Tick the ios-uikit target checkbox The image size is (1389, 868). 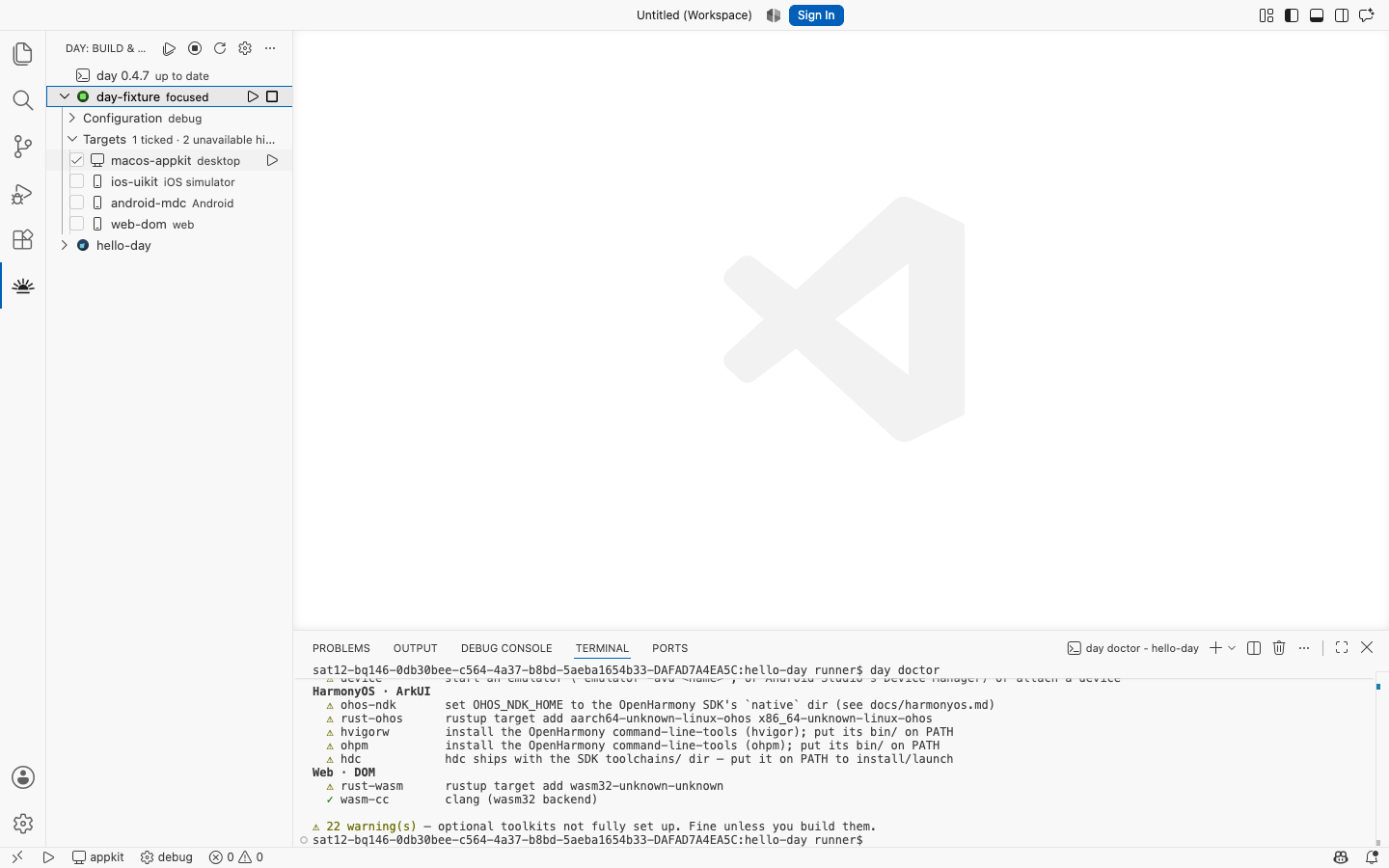(x=77, y=181)
